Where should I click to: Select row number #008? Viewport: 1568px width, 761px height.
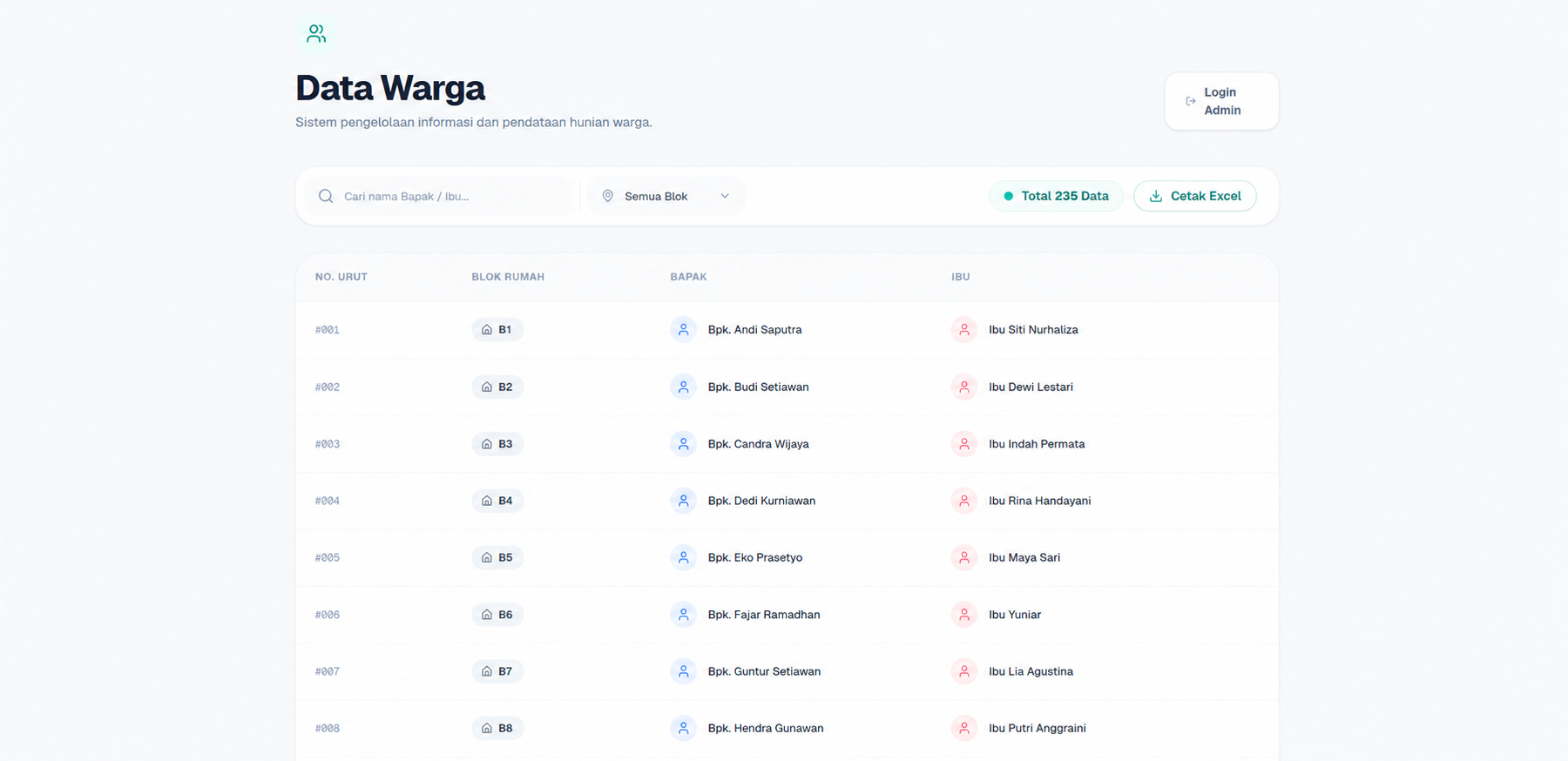pos(328,728)
